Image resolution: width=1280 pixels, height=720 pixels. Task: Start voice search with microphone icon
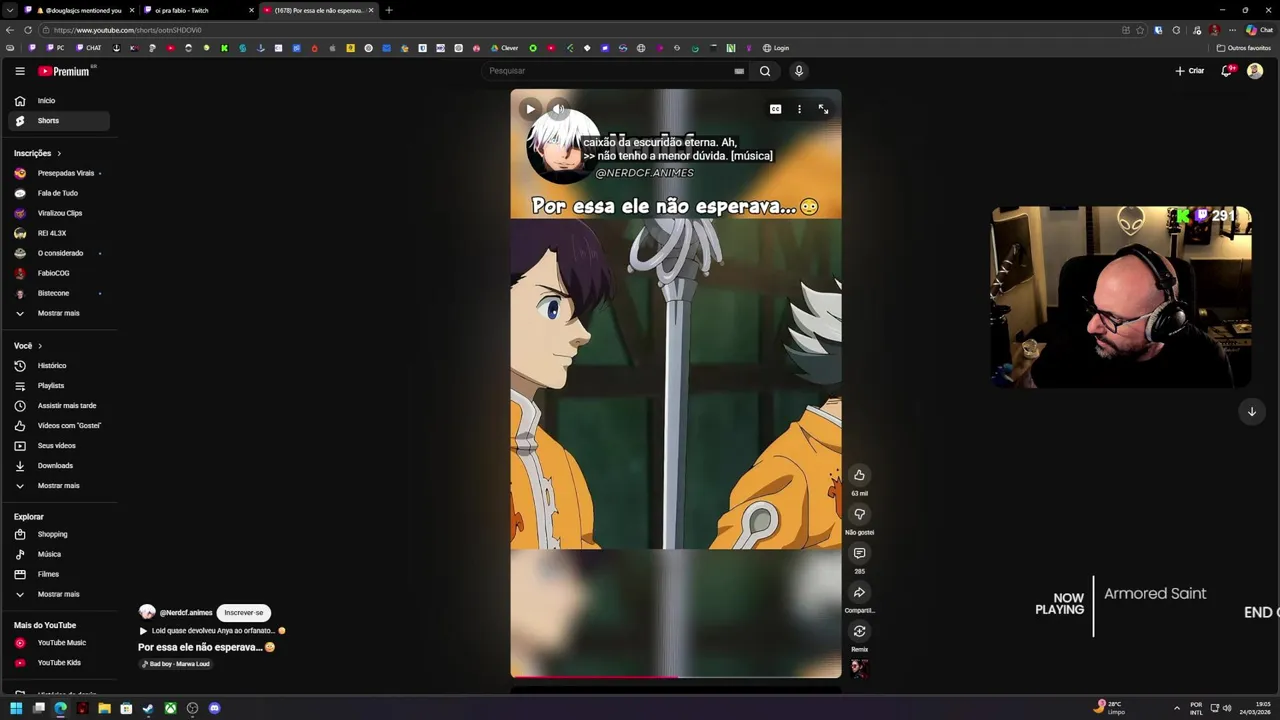[x=798, y=71]
